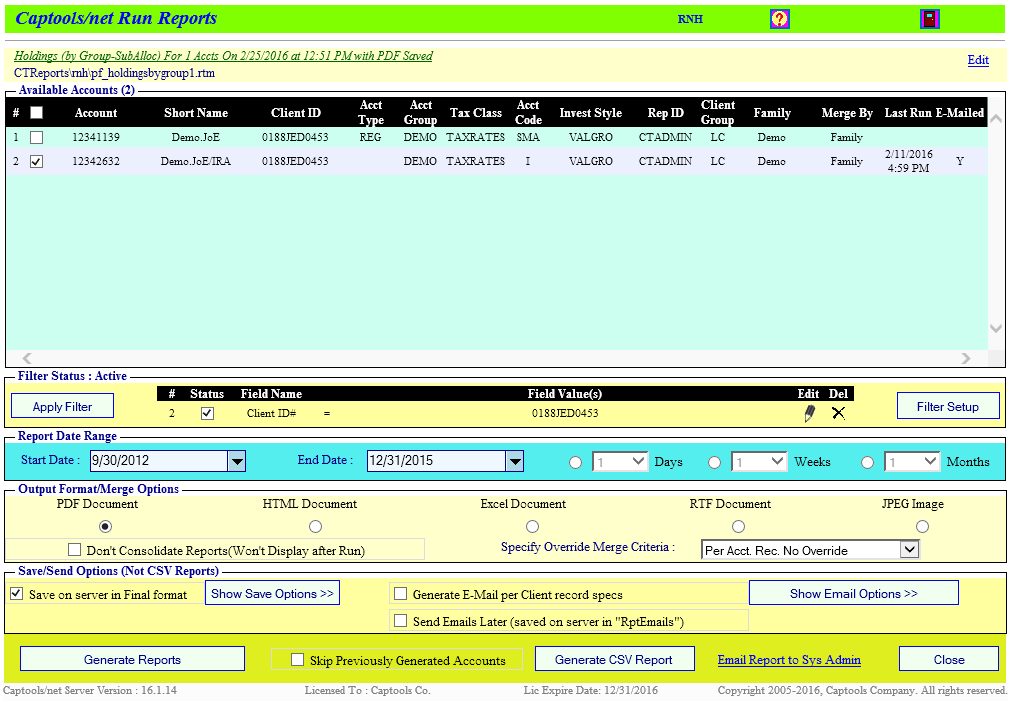1013x701 pixels.
Task: Delete the filter row using the X icon
Action: [x=838, y=412]
